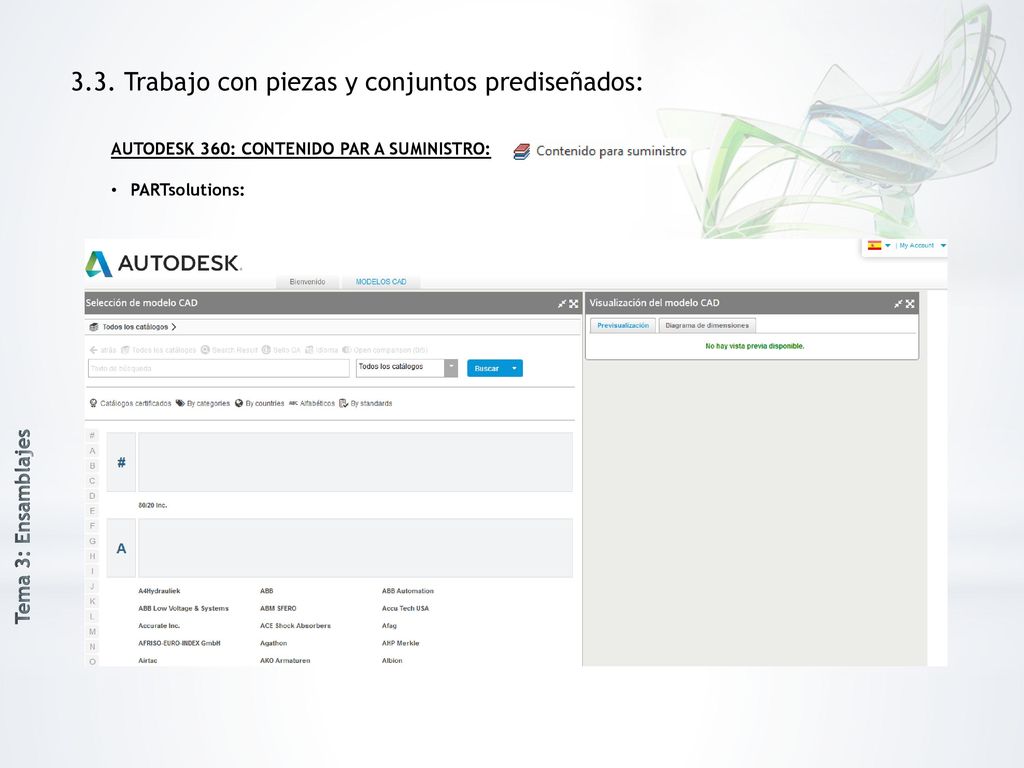Jump to letter C in alphabet index

pyautogui.click(x=92, y=481)
